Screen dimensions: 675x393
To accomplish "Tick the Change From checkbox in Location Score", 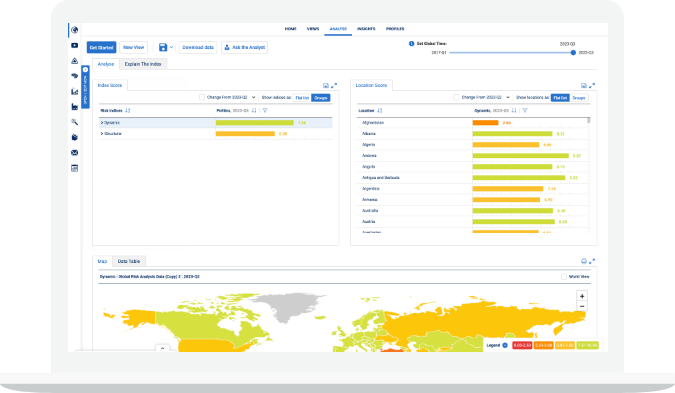I will (456, 97).
